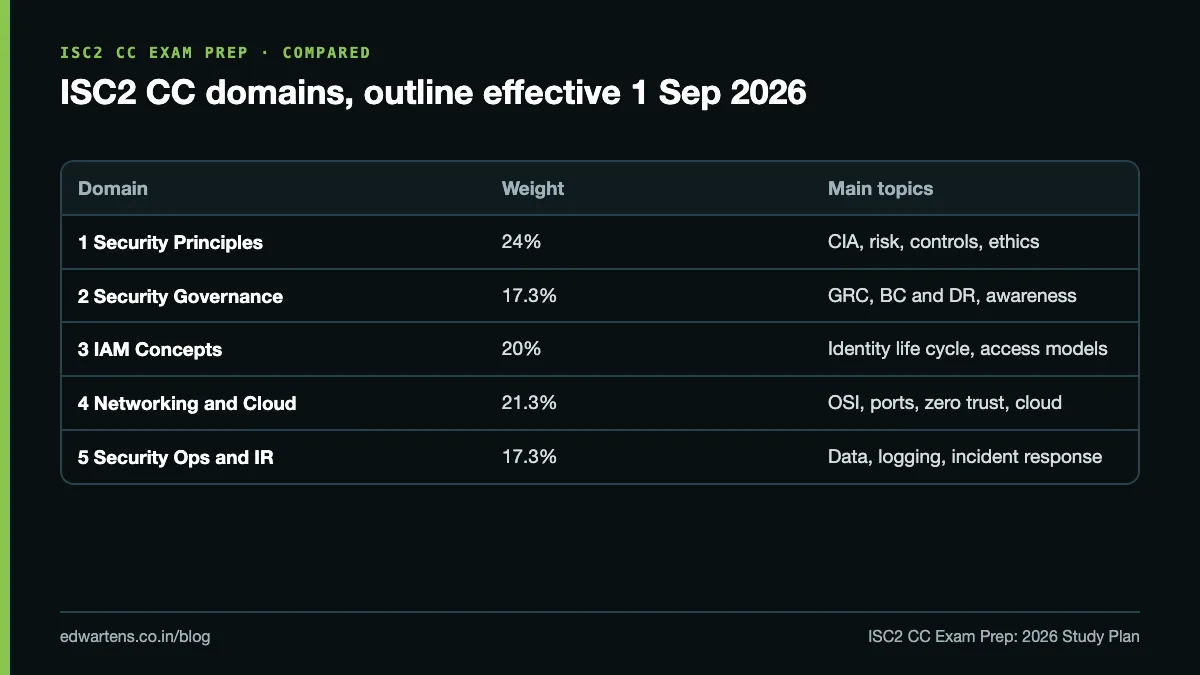Click Identity life cycle, access models cell

pos(968,350)
